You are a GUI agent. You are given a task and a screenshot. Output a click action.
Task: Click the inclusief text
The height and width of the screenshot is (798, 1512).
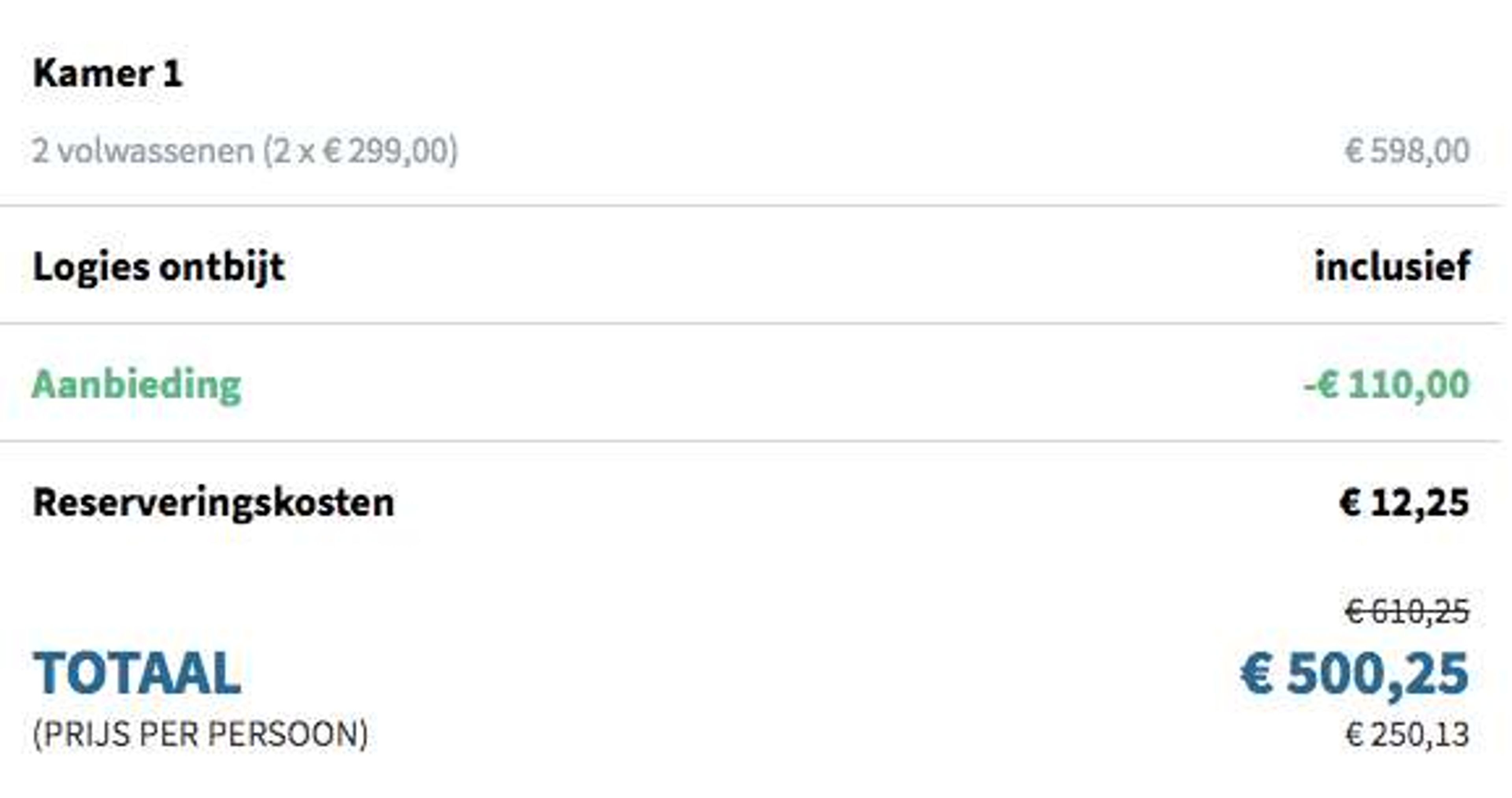[x=1392, y=266]
